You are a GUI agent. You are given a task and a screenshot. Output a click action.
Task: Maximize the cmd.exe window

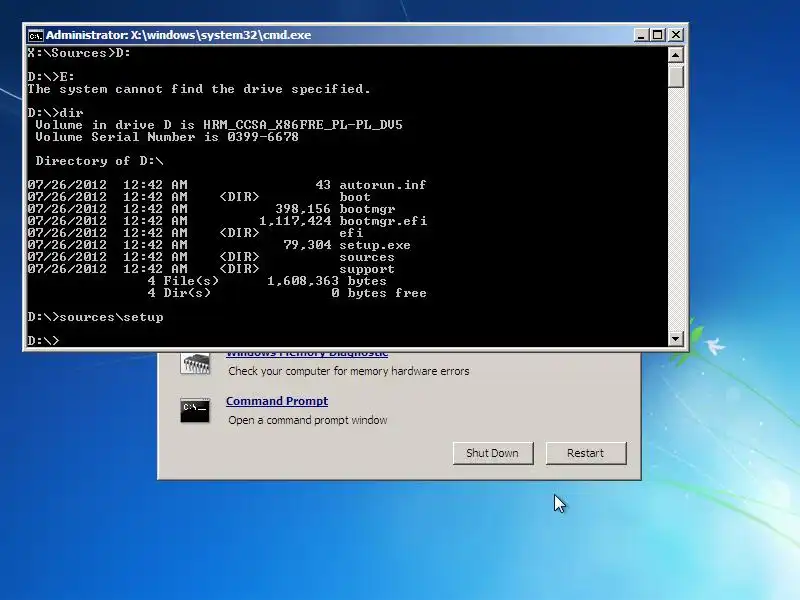(658, 35)
